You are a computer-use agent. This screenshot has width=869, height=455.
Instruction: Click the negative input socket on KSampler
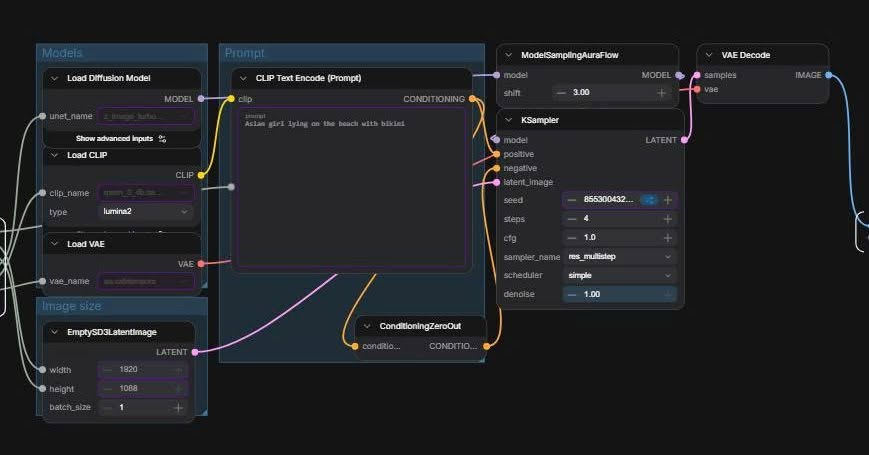click(497, 168)
